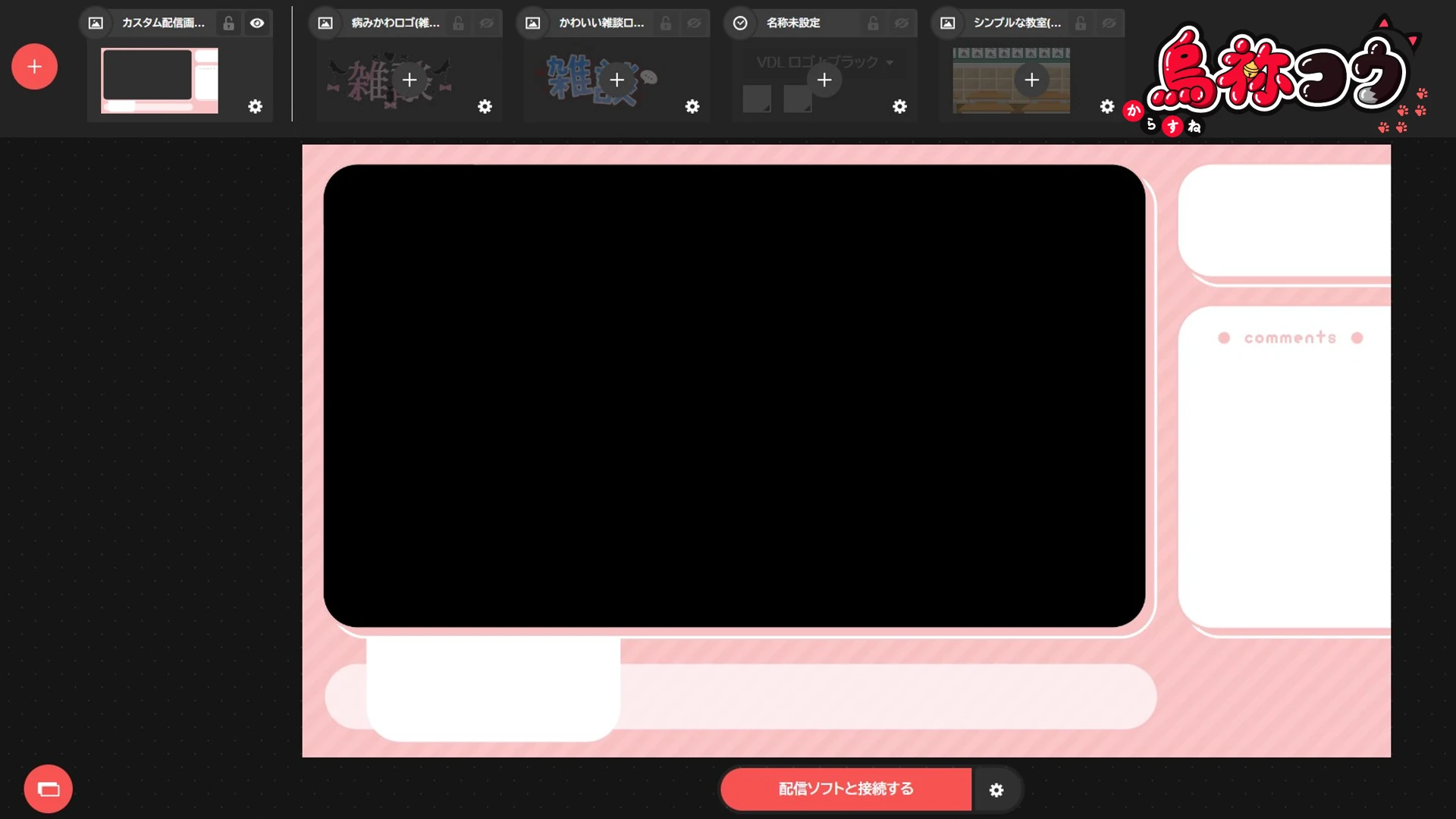Click the red add new layer button

(x=34, y=67)
